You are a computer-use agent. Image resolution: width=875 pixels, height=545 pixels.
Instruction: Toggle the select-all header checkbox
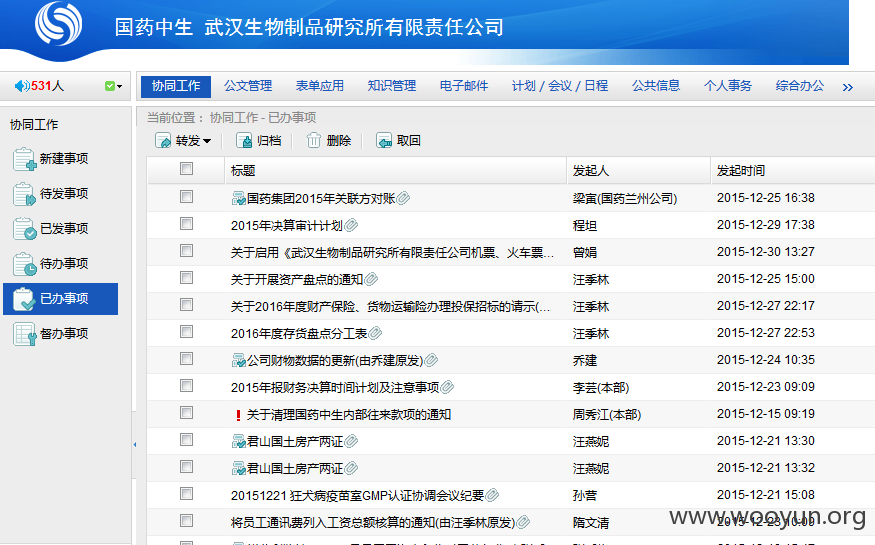coord(186,168)
